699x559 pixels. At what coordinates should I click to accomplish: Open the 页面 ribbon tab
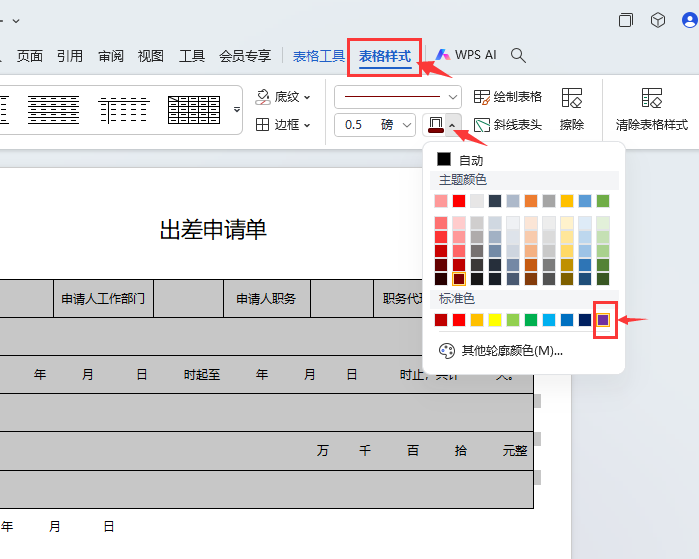pyautogui.click(x=29, y=56)
